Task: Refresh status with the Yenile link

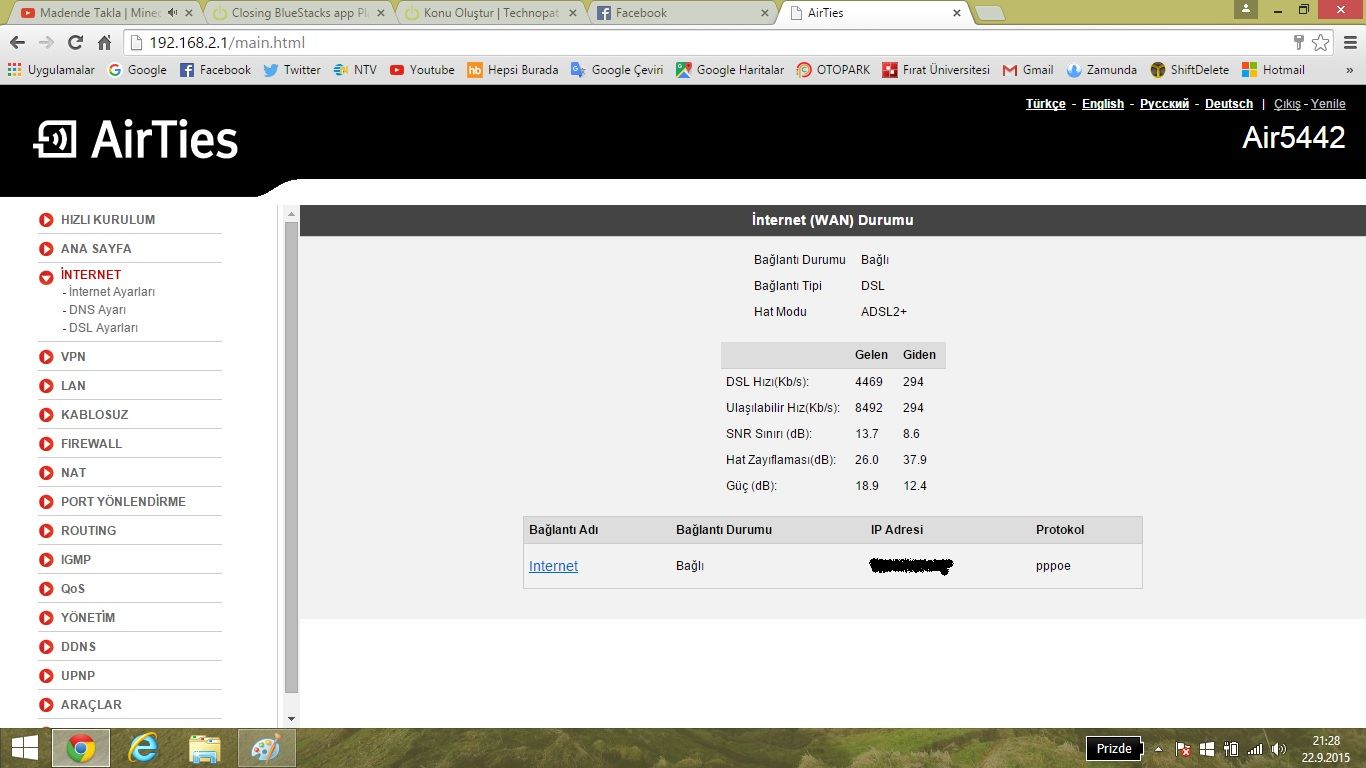Action: tap(1328, 104)
